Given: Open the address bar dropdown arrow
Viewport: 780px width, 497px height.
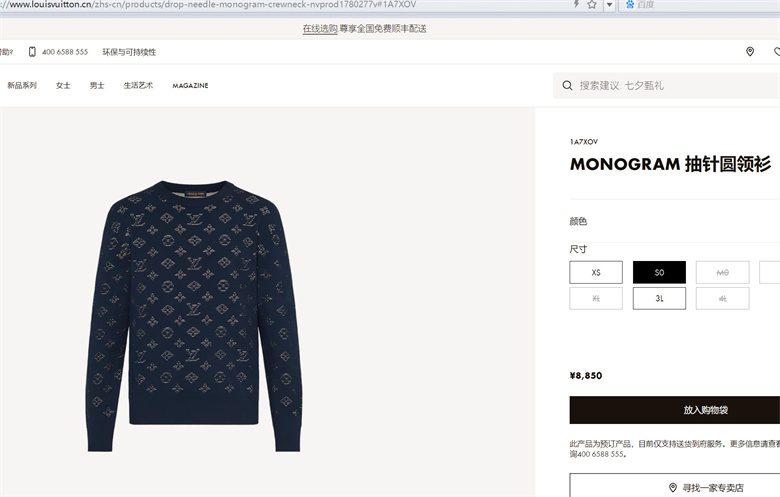Looking at the screenshot, I should coord(609,5).
